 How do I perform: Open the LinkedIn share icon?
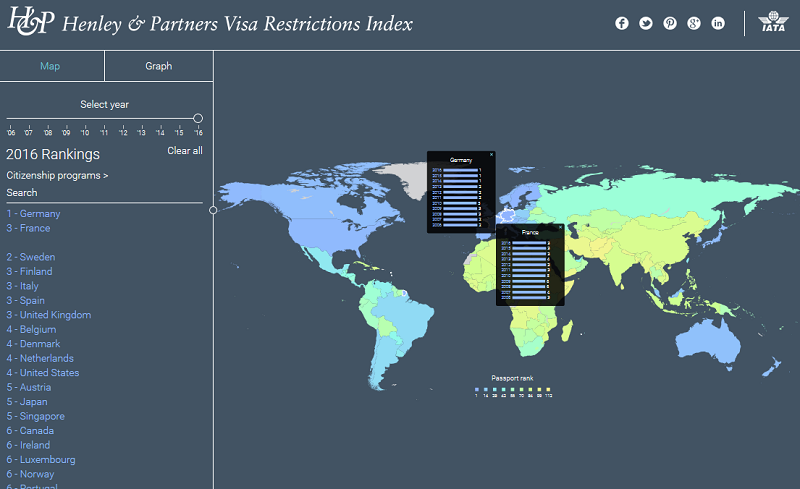pyautogui.click(x=718, y=23)
